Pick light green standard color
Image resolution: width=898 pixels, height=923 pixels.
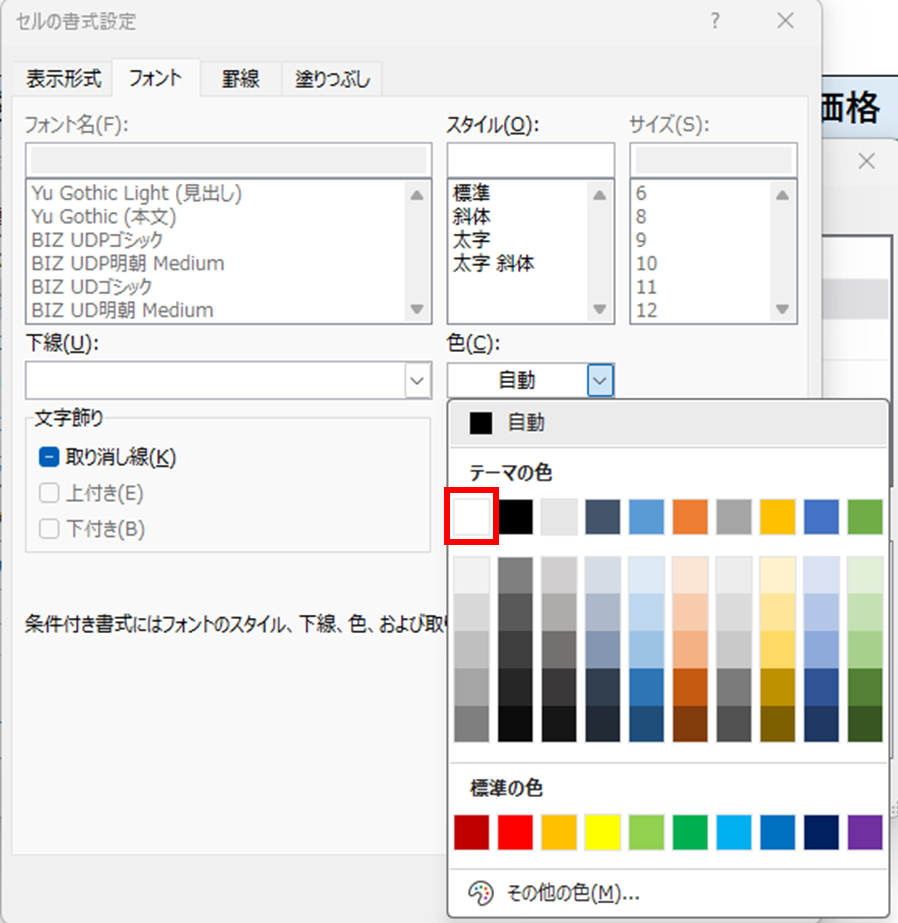point(646,832)
